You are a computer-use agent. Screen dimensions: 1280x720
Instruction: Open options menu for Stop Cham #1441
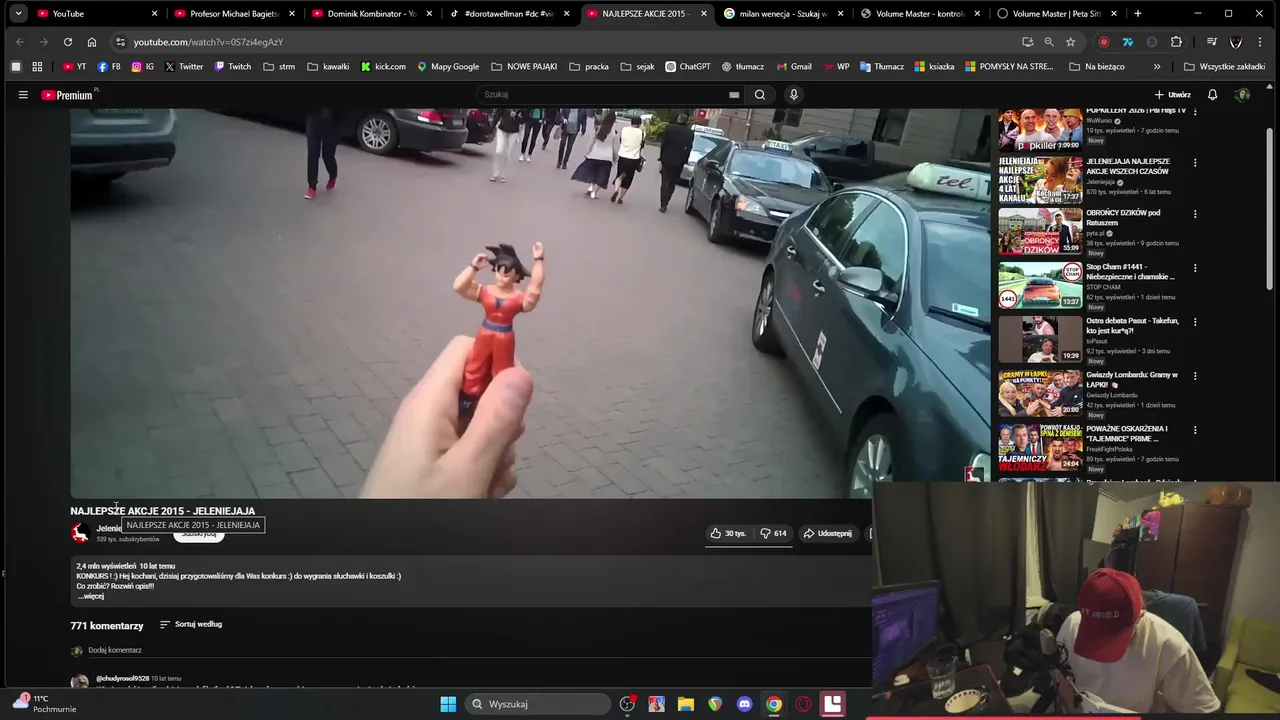(x=1194, y=268)
